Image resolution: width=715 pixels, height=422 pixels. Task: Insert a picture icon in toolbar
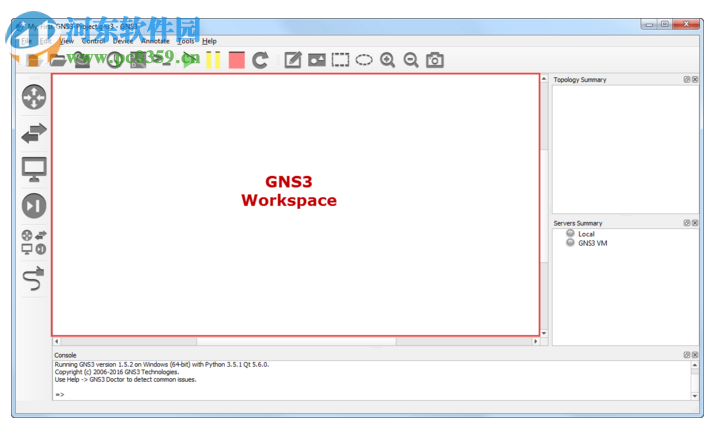[x=316, y=60]
